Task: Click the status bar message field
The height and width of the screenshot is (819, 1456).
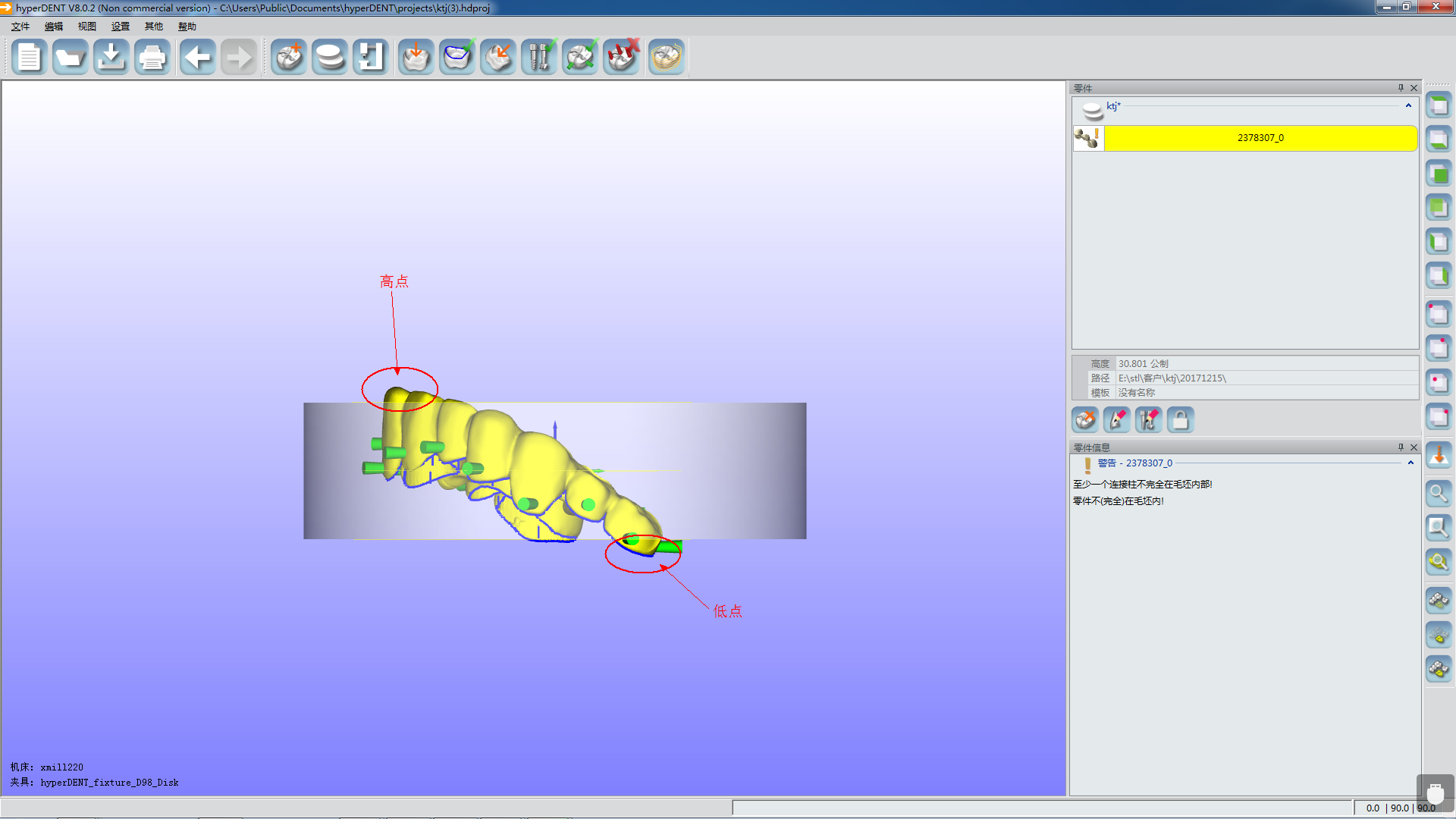Action: coord(1043,808)
